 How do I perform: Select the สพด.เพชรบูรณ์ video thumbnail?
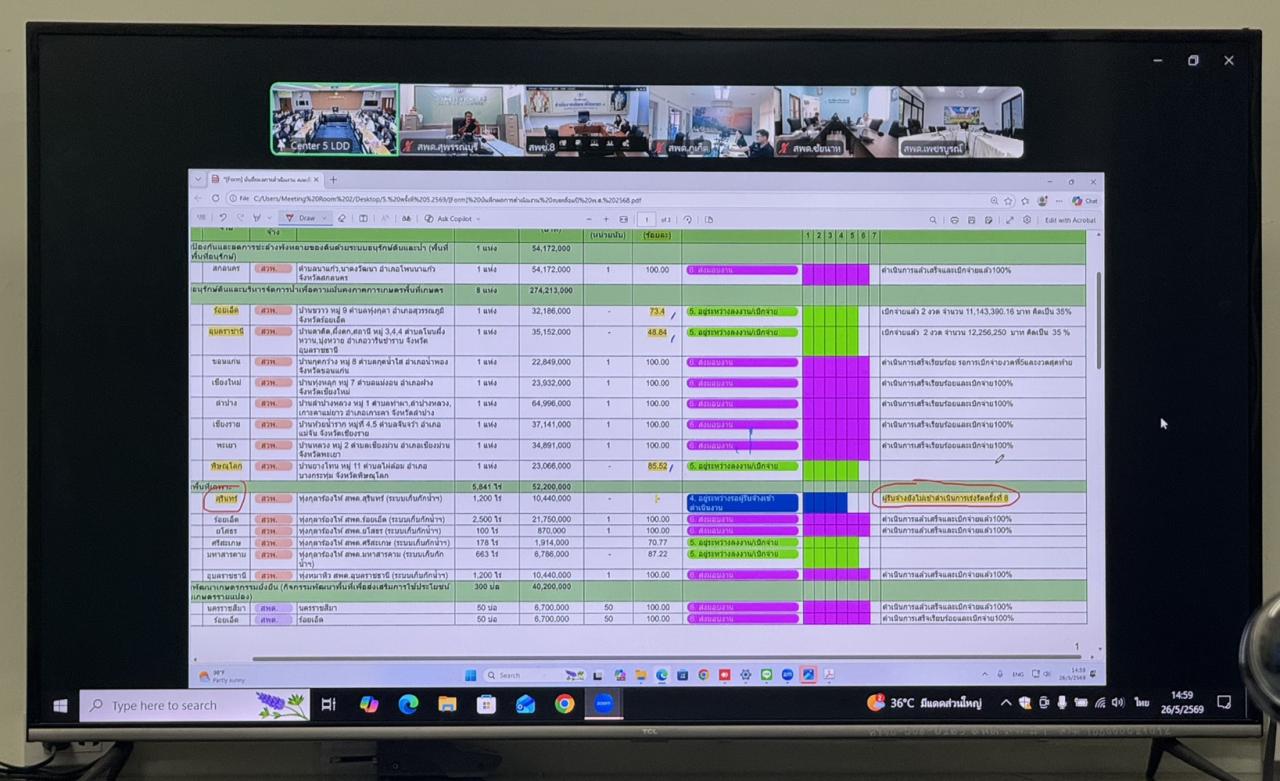click(961, 121)
